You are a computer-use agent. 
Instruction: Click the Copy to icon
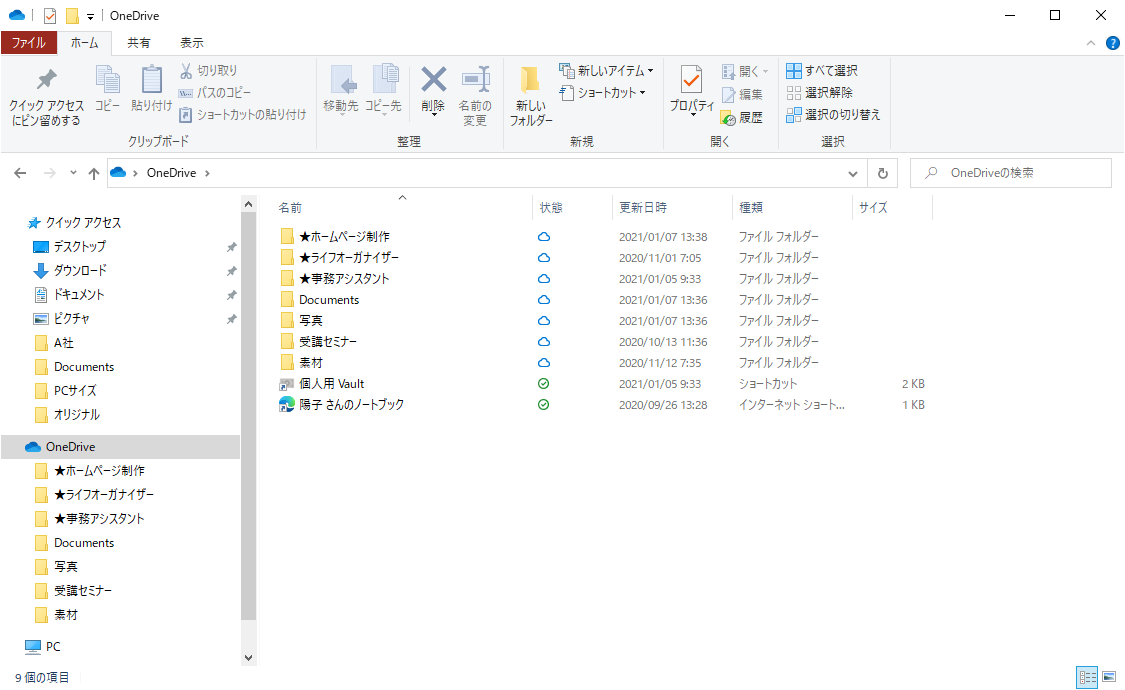385,79
